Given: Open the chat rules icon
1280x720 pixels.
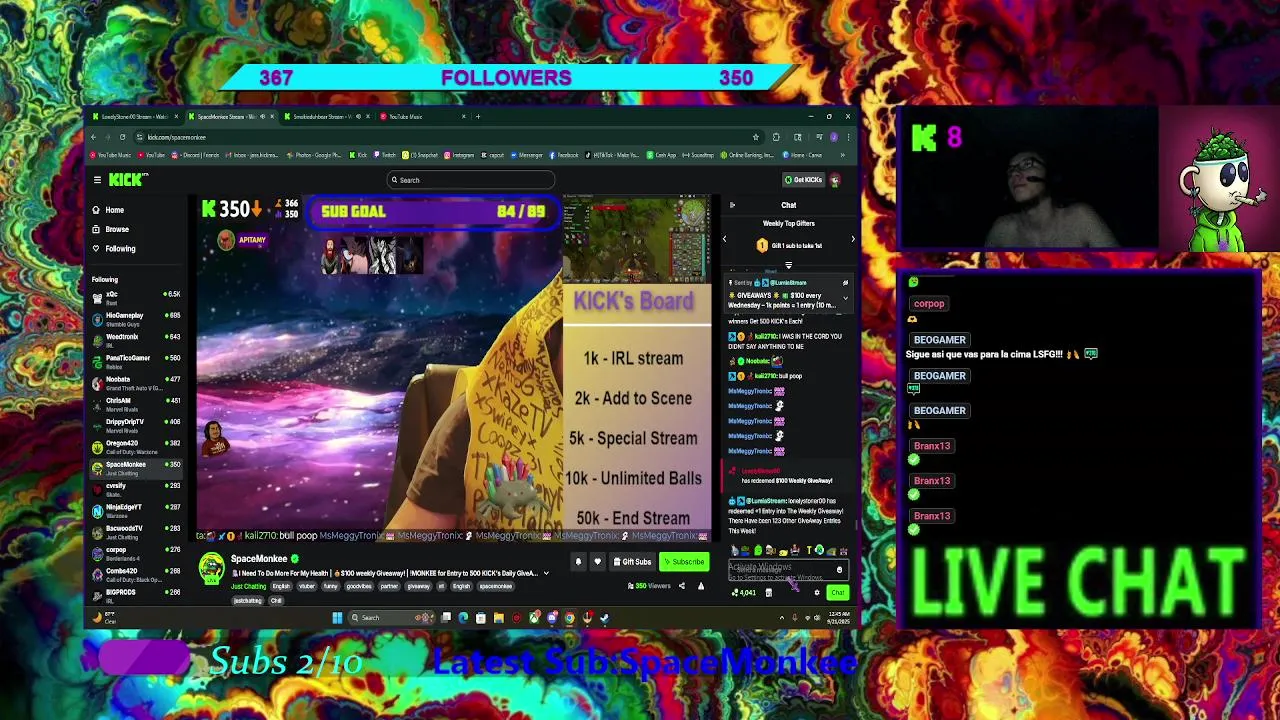Looking at the screenshot, I should tap(768, 593).
